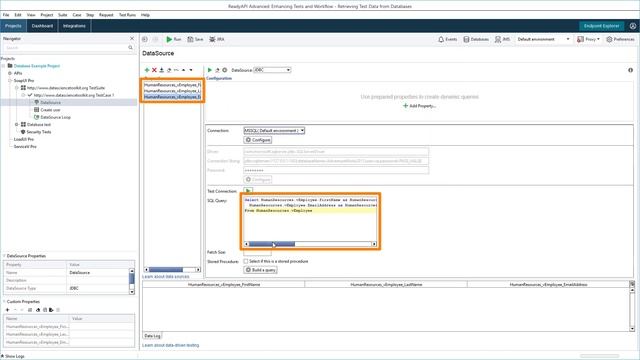Switch to the Projects tab
The height and width of the screenshot is (360, 640).
[13, 26]
